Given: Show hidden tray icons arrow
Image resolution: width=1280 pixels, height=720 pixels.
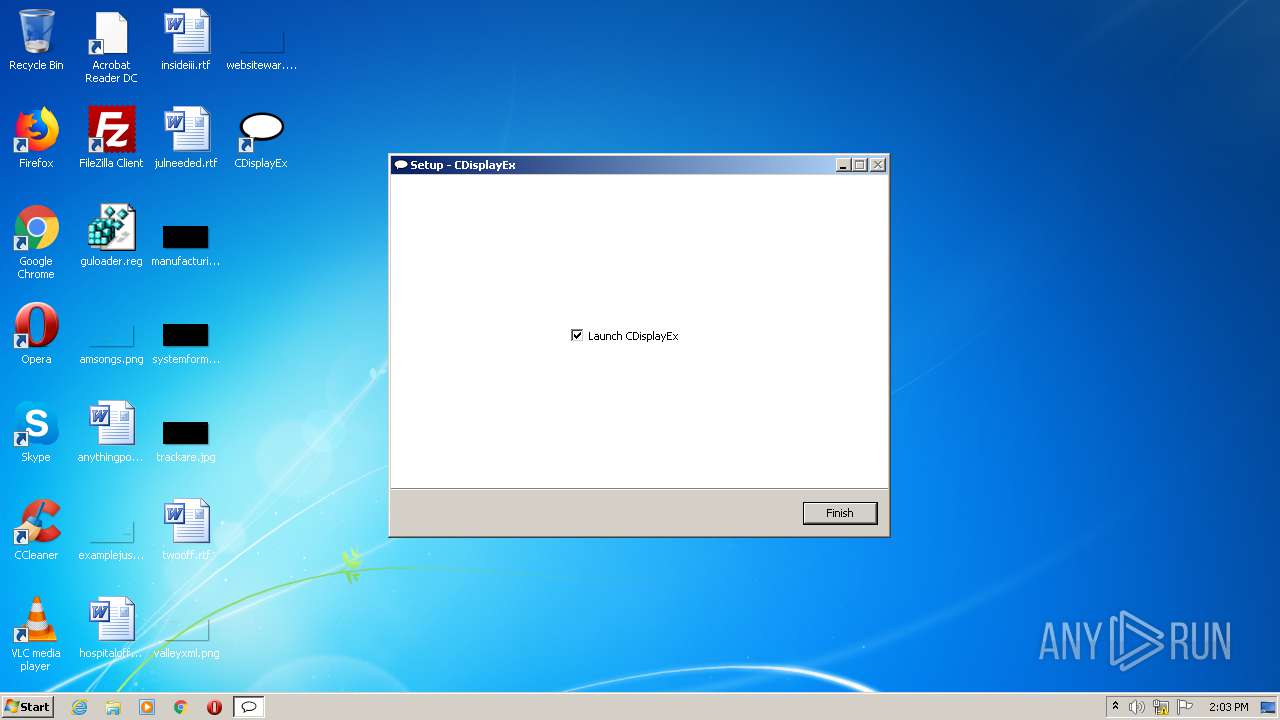Looking at the screenshot, I should 1115,707.
